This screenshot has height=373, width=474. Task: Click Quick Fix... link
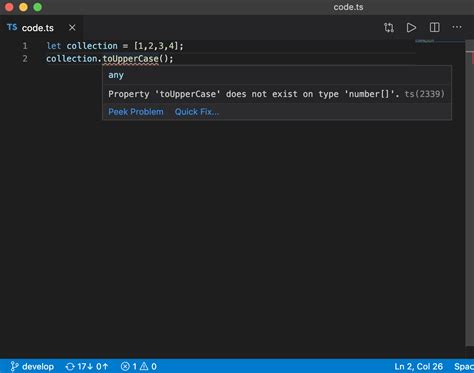197,112
